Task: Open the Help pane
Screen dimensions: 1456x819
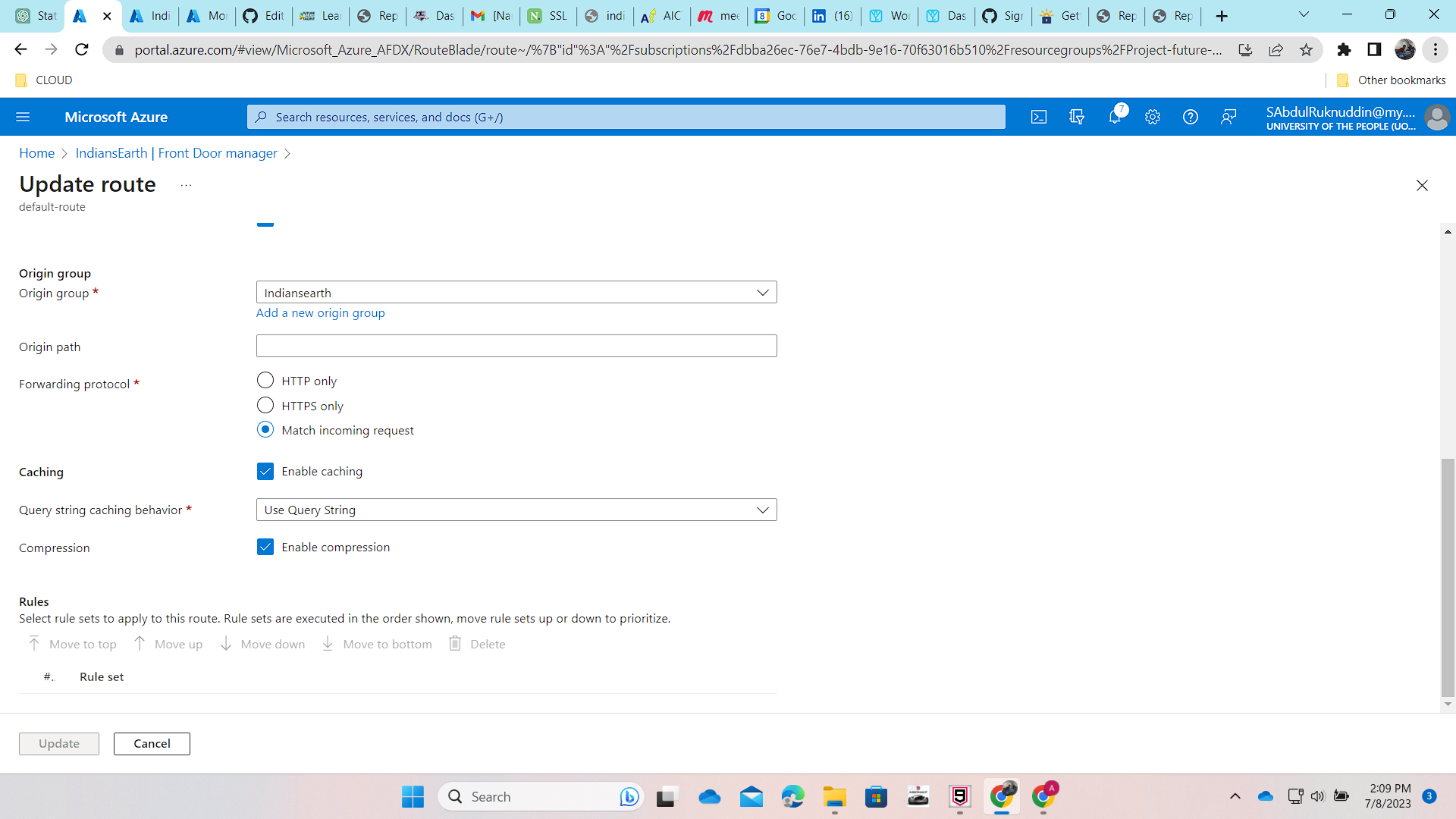Action: (x=1190, y=117)
